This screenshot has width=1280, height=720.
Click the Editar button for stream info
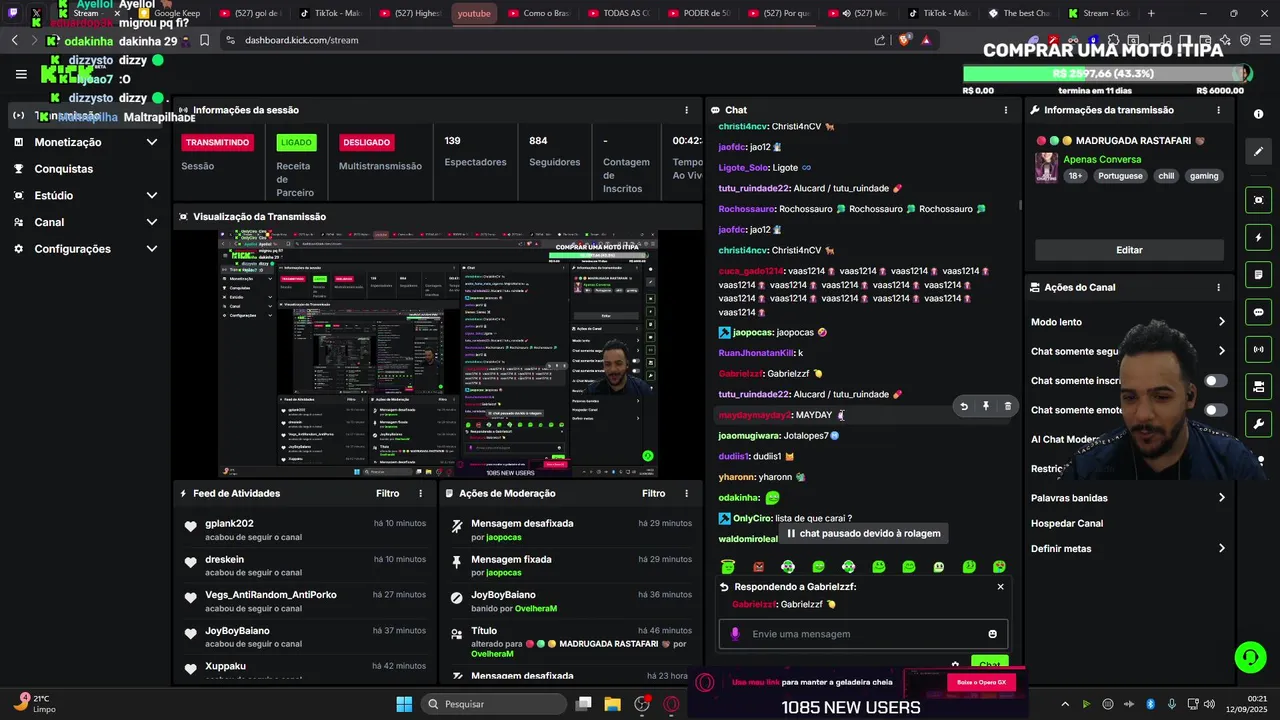tap(1129, 250)
